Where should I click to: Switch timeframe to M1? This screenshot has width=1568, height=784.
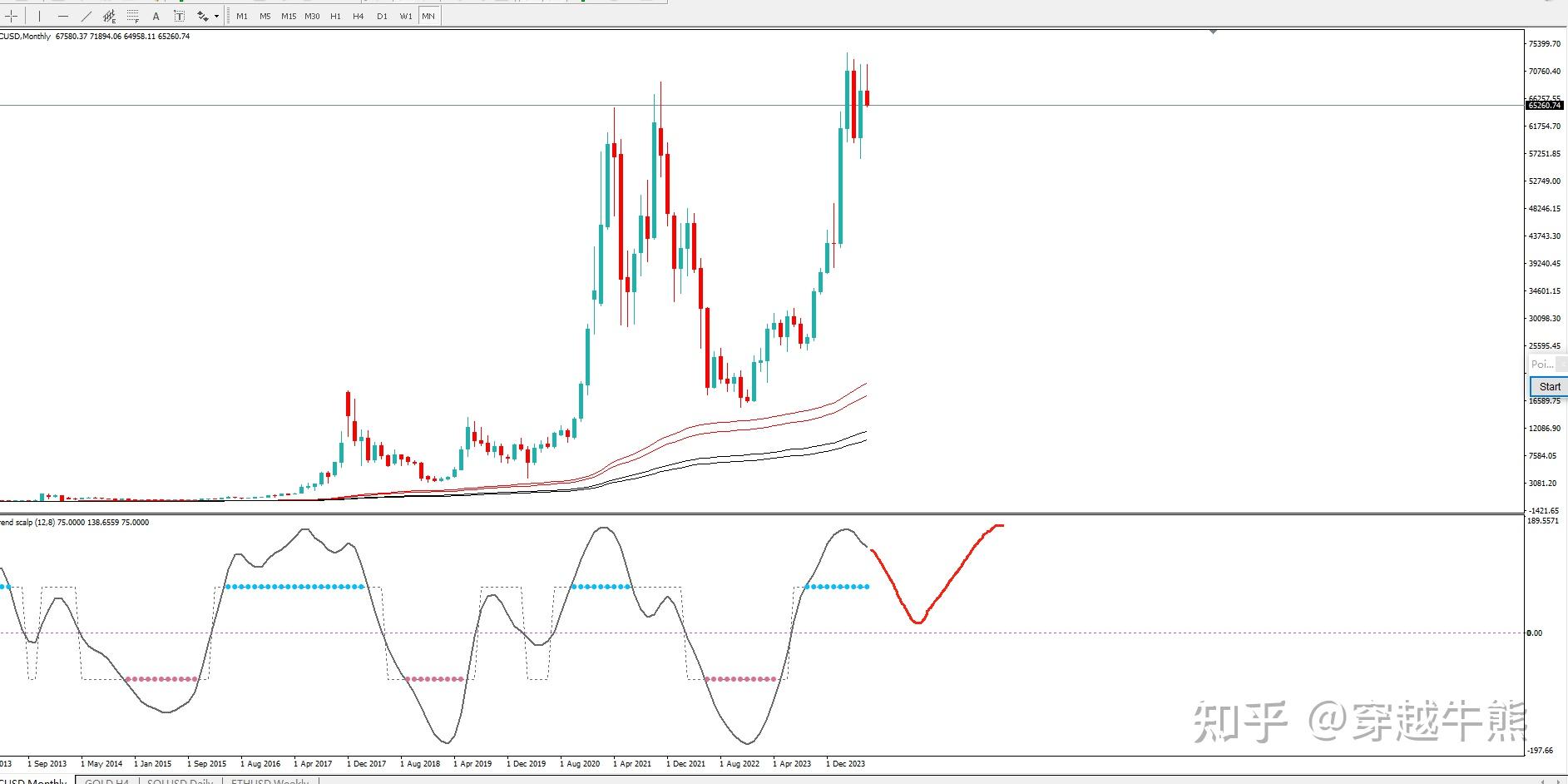pos(242,16)
